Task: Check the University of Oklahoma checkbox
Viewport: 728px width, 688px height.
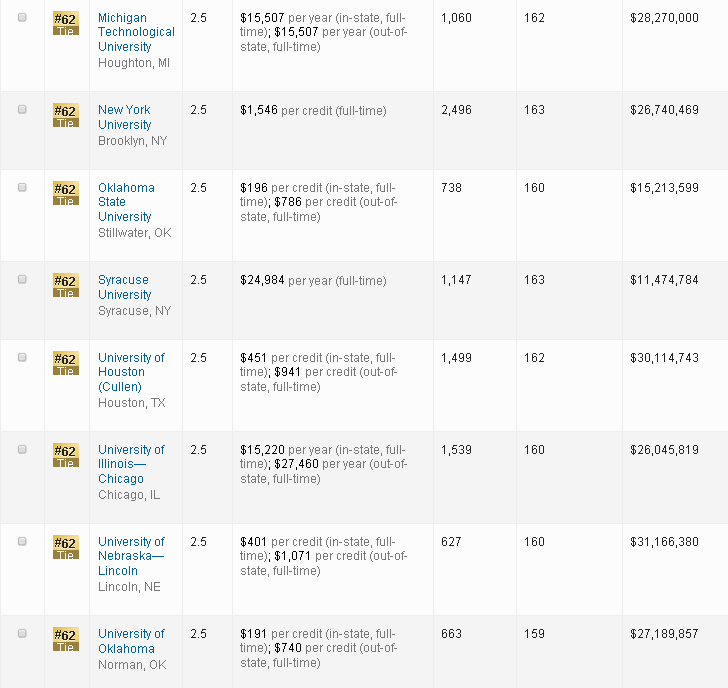Action: 22,634
